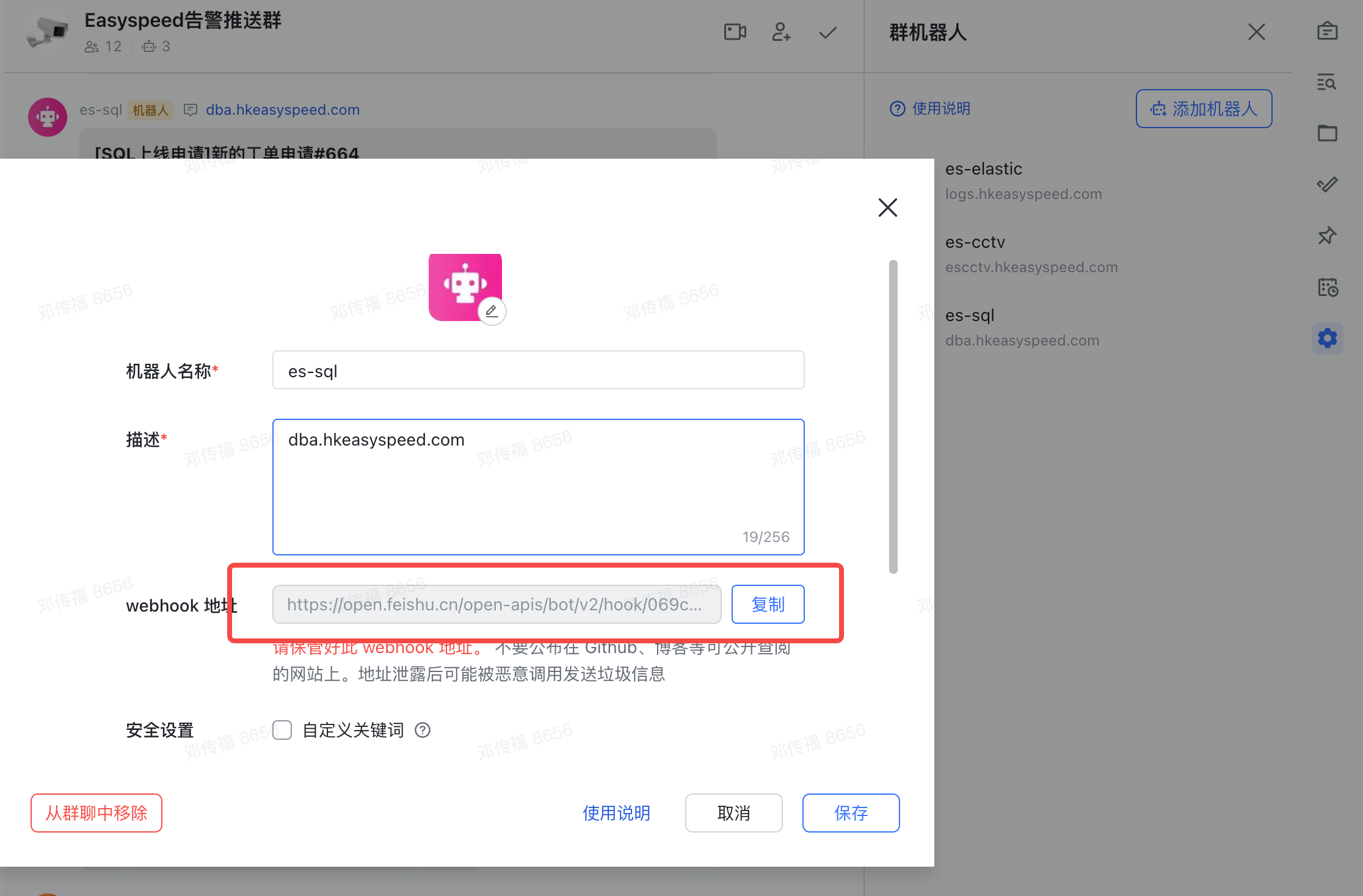1363x896 pixels.
Task: Open the folder icon in right sidebar
Action: pyautogui.click(x=1327, y=133)
